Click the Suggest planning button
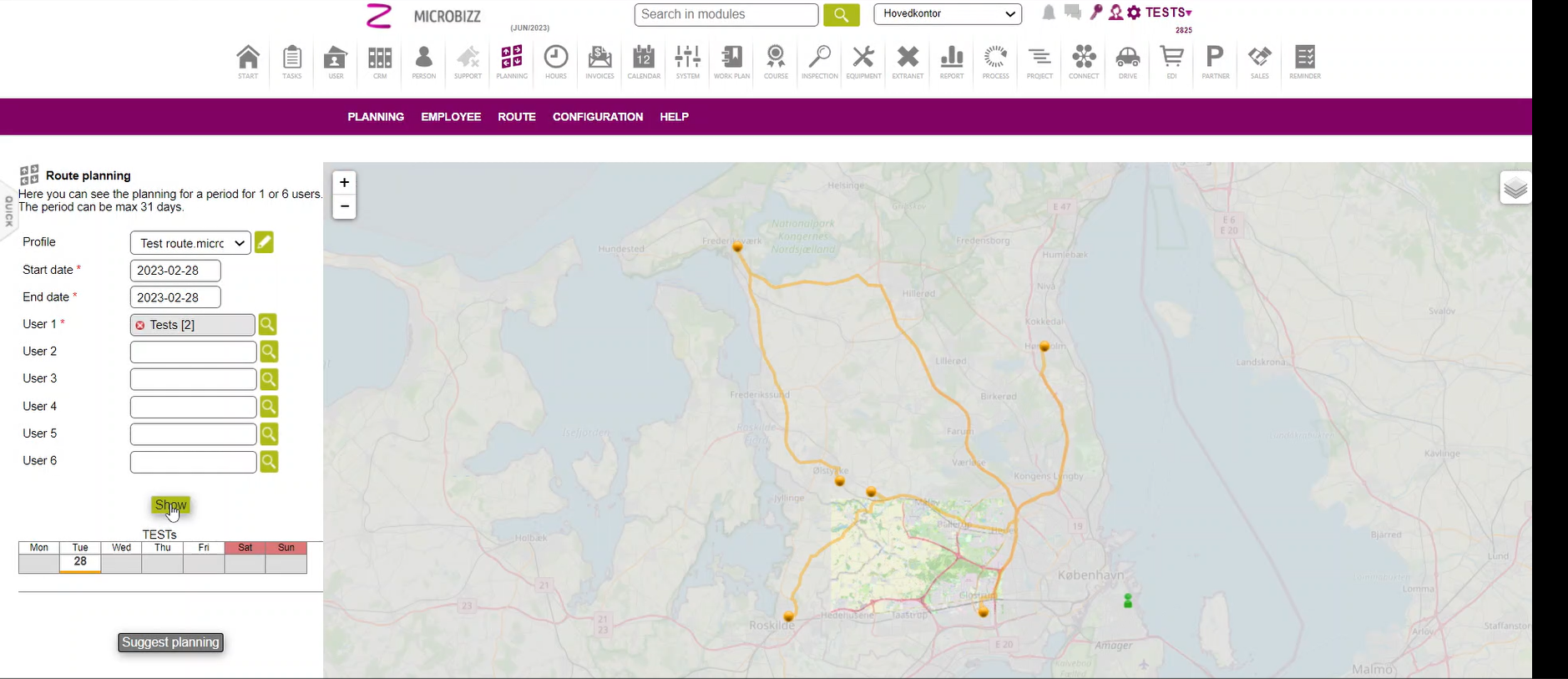This screenshot has width=1568, height=679. point(171,642)
